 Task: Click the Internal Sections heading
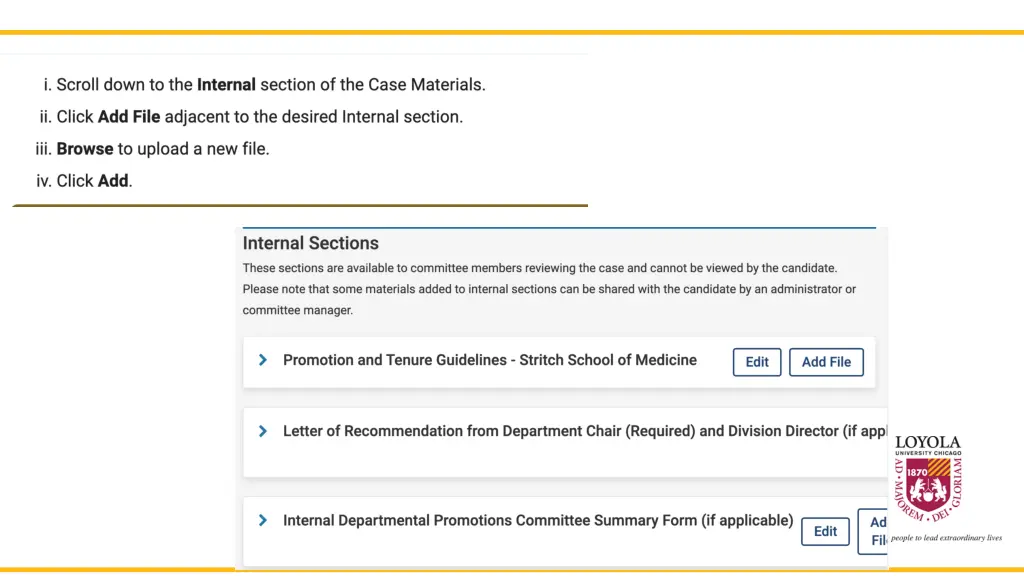click(x=311, y=243)
